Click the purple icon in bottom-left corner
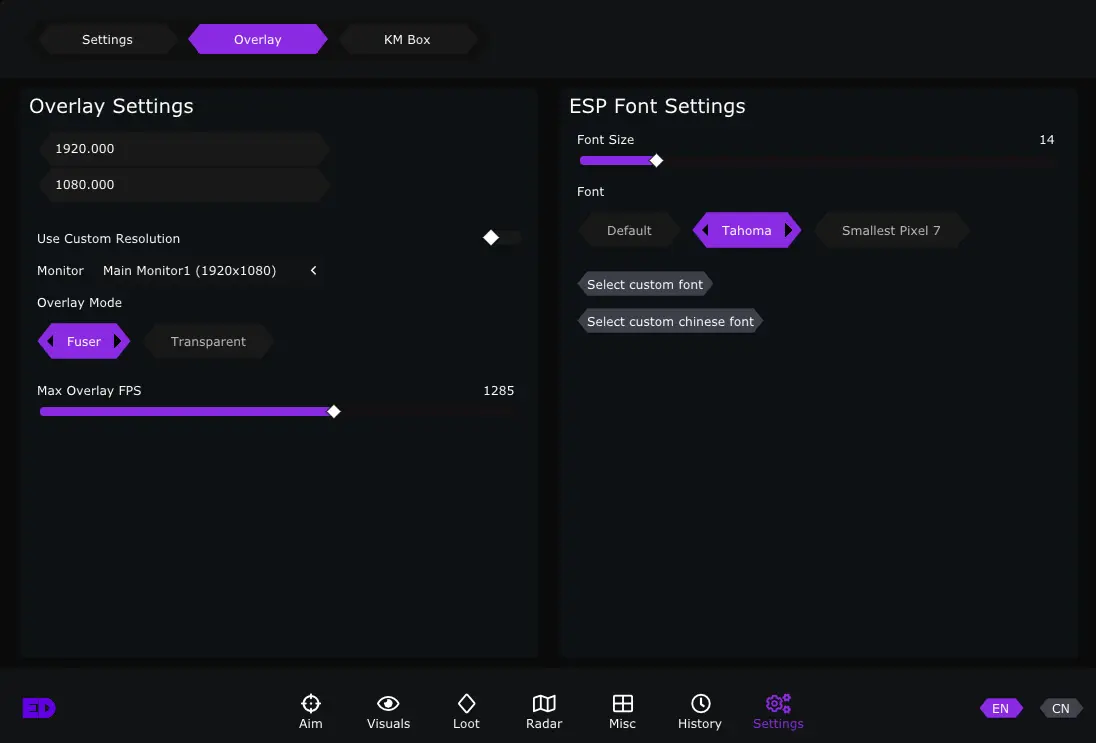 point(39,708)
